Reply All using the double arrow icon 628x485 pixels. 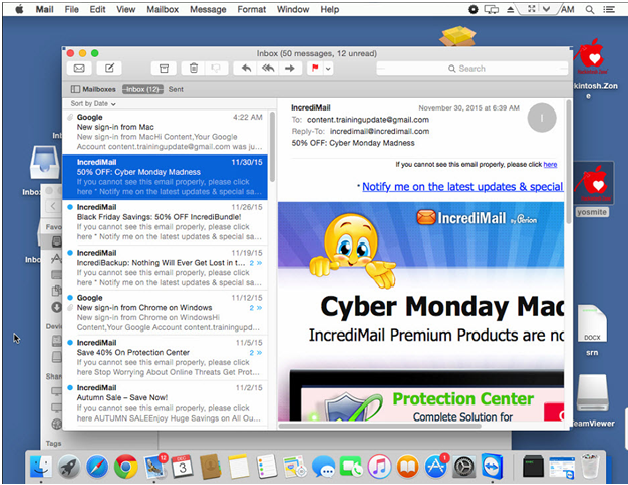click(x=268, y=68)
